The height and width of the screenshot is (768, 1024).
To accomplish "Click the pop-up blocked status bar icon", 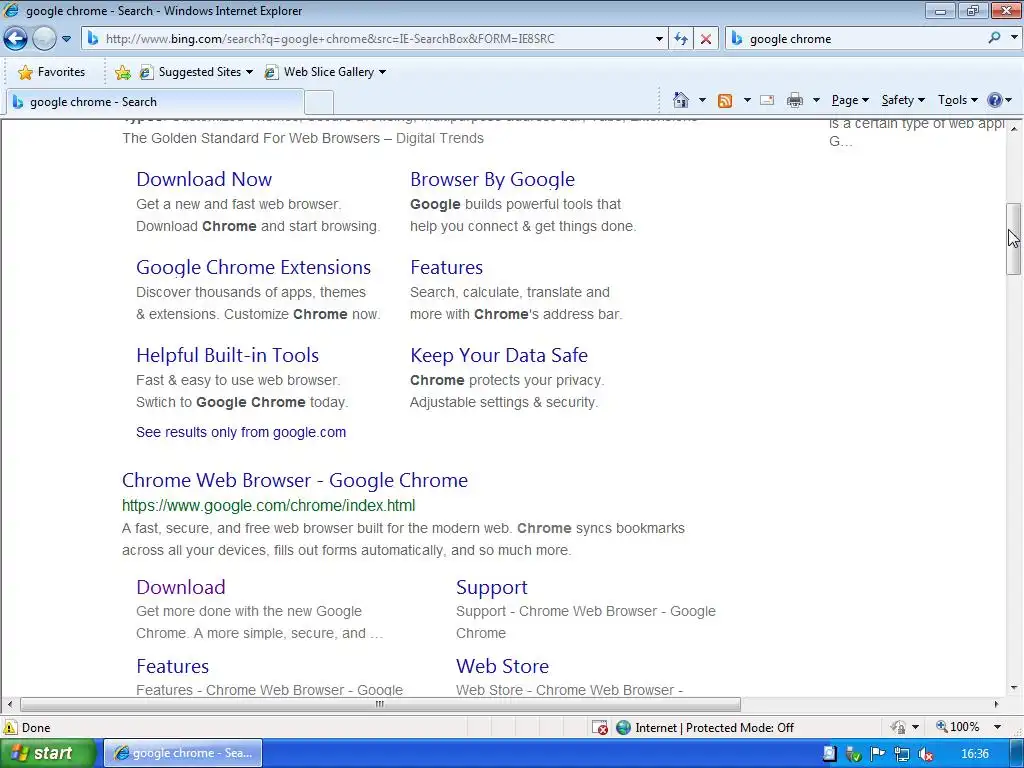I will tap(600, 728).
